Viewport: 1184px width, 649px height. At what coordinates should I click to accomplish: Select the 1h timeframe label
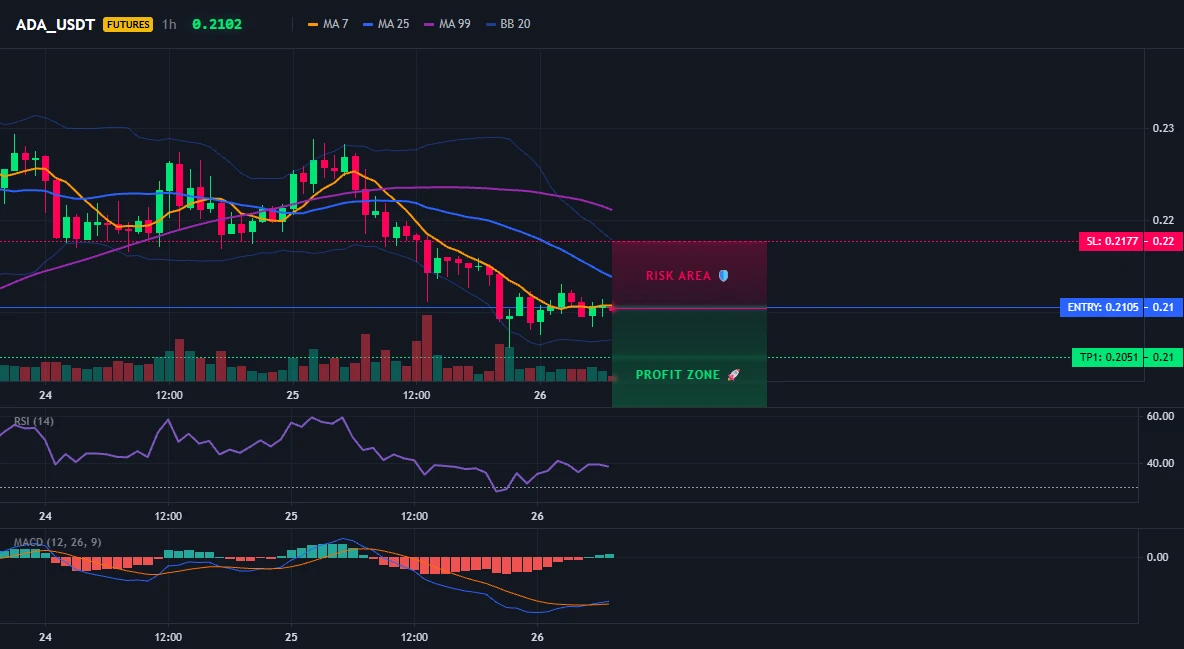[x=169, y=24]
